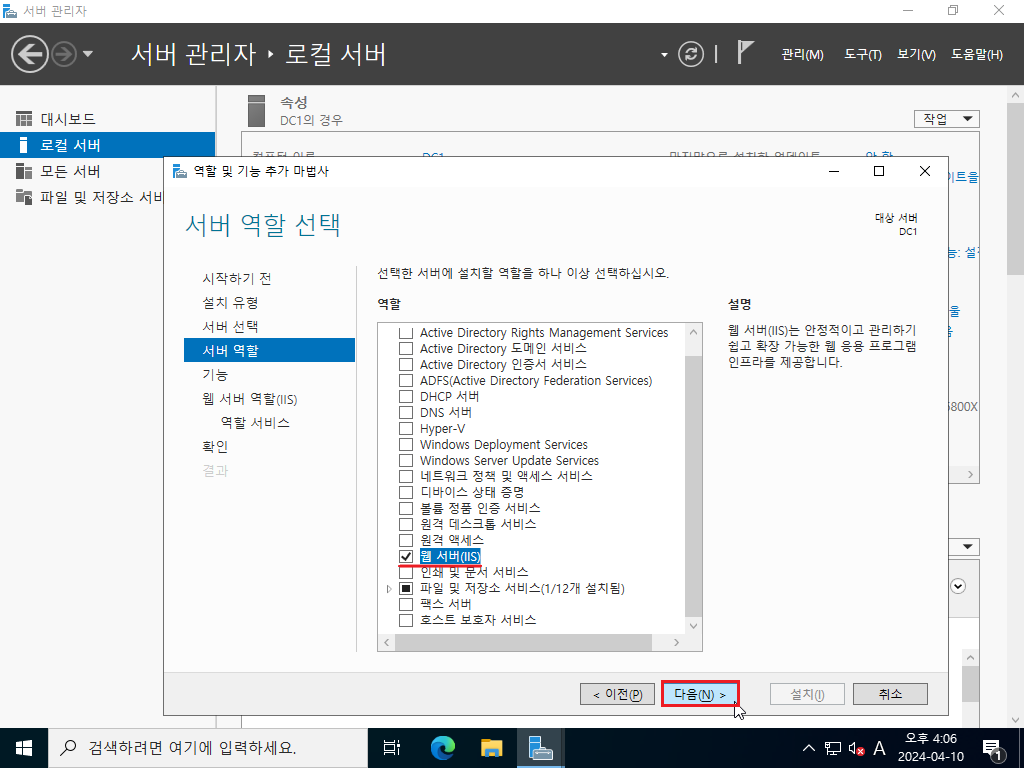Select 파일 및 저장소 서비스 in sidebar
This screenshot has height=768, width=1024.
82,197
